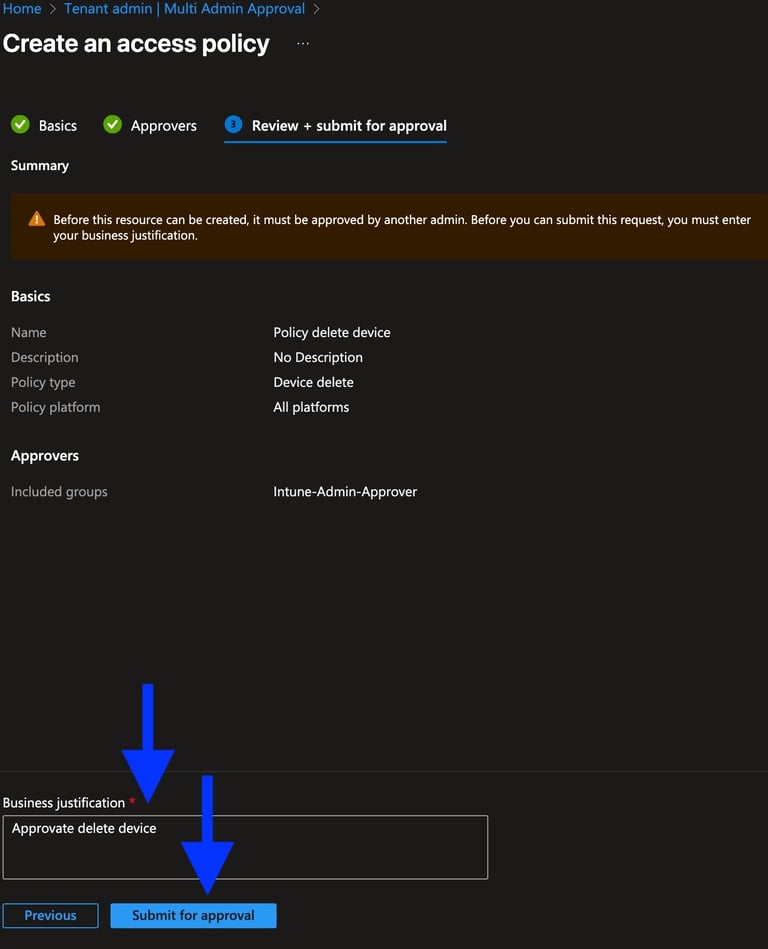Click the blue step 3 circle icon

[x=234, y=125]
